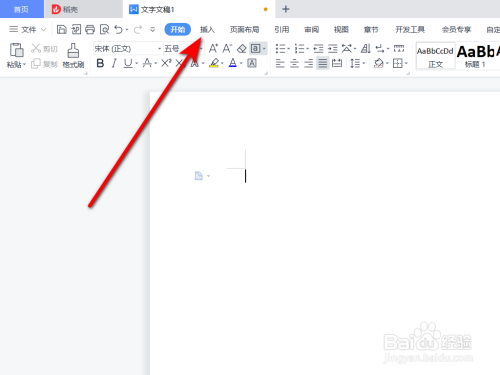Apply the 标题 1 style
Image resolution: width=500 pixels, height=375 pixels.
(x=477, y=56)
